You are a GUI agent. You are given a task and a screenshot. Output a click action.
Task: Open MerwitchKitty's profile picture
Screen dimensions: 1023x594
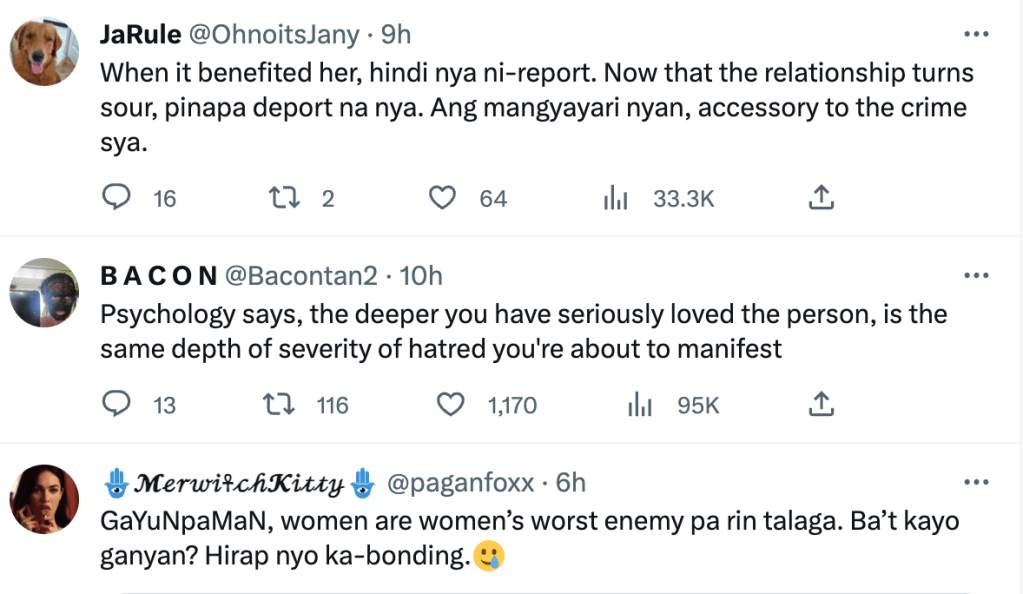click(44, 499)
